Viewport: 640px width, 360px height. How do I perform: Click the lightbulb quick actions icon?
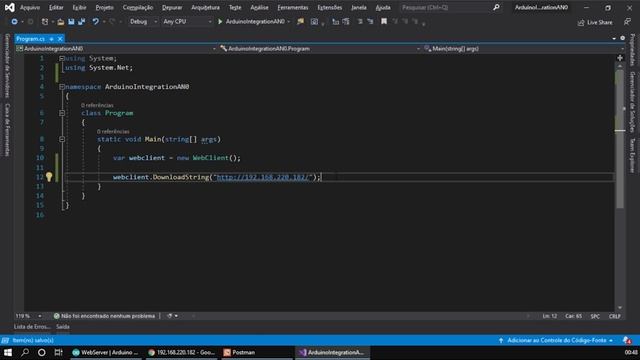point(49,177)
